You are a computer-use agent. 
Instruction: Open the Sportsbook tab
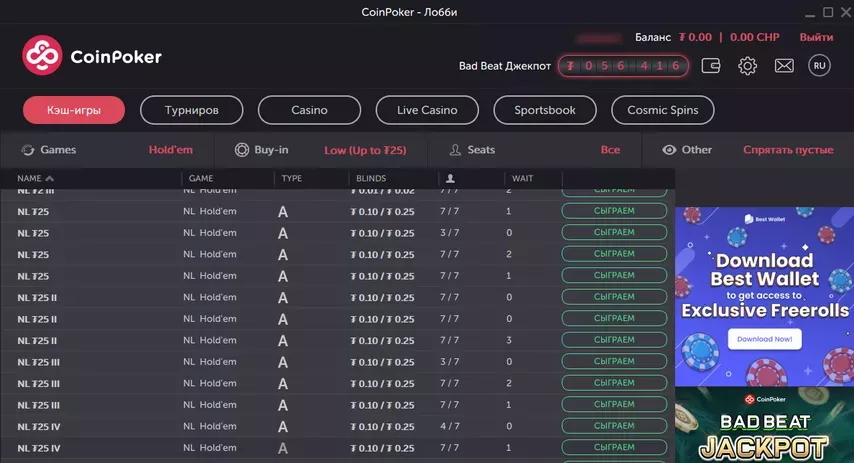pyautogui.click(x=545, y=110)
